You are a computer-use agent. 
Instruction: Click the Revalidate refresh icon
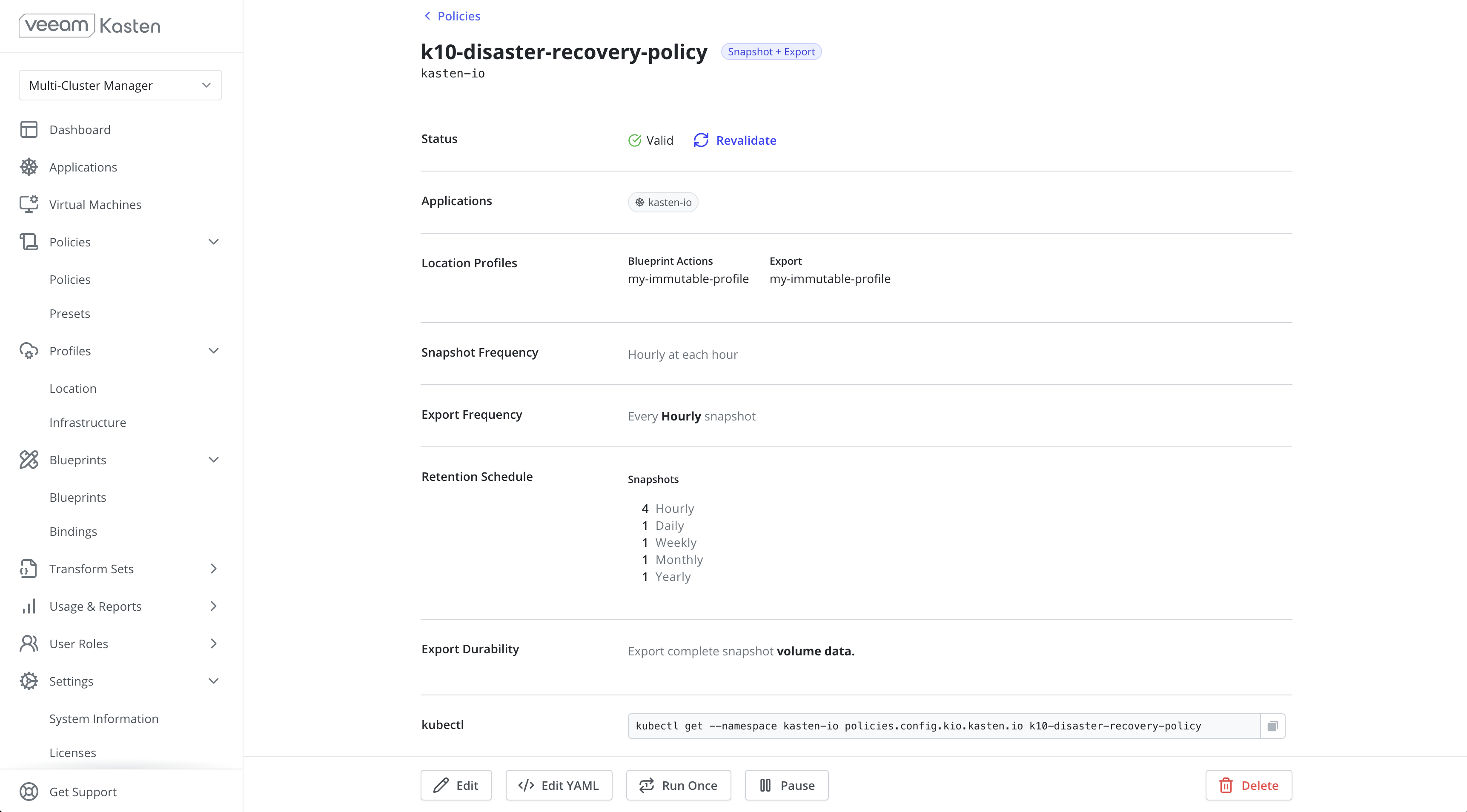[x=700, y=140]
